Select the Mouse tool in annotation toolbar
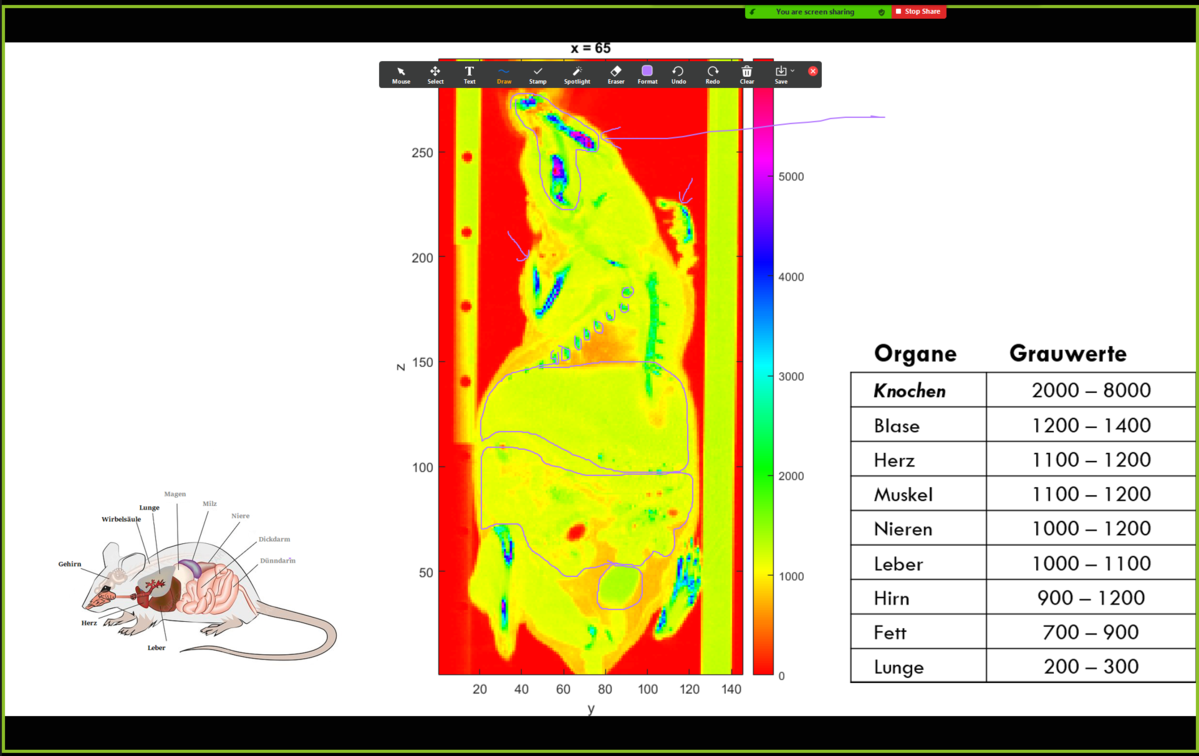Screen dimensions: 1199x756 click(x=401, y=74)
